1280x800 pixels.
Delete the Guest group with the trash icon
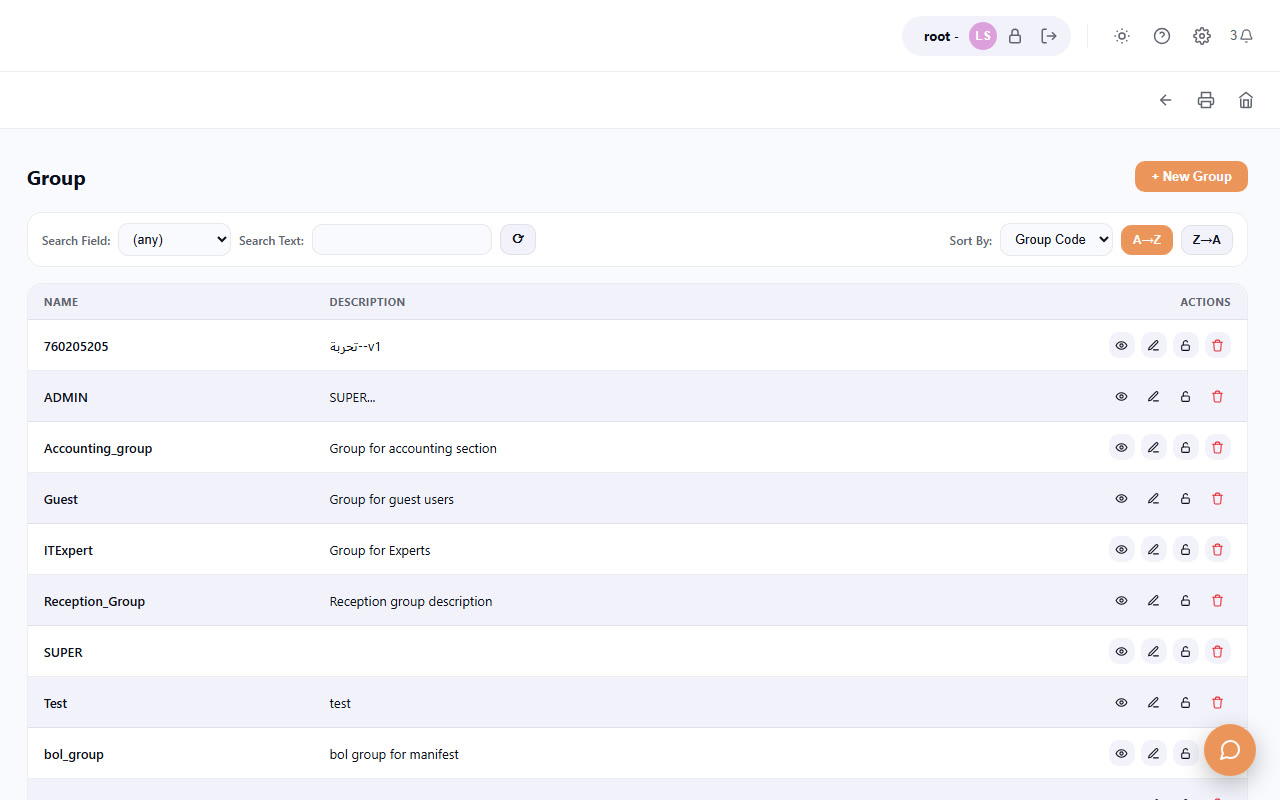pos(1218,499)
